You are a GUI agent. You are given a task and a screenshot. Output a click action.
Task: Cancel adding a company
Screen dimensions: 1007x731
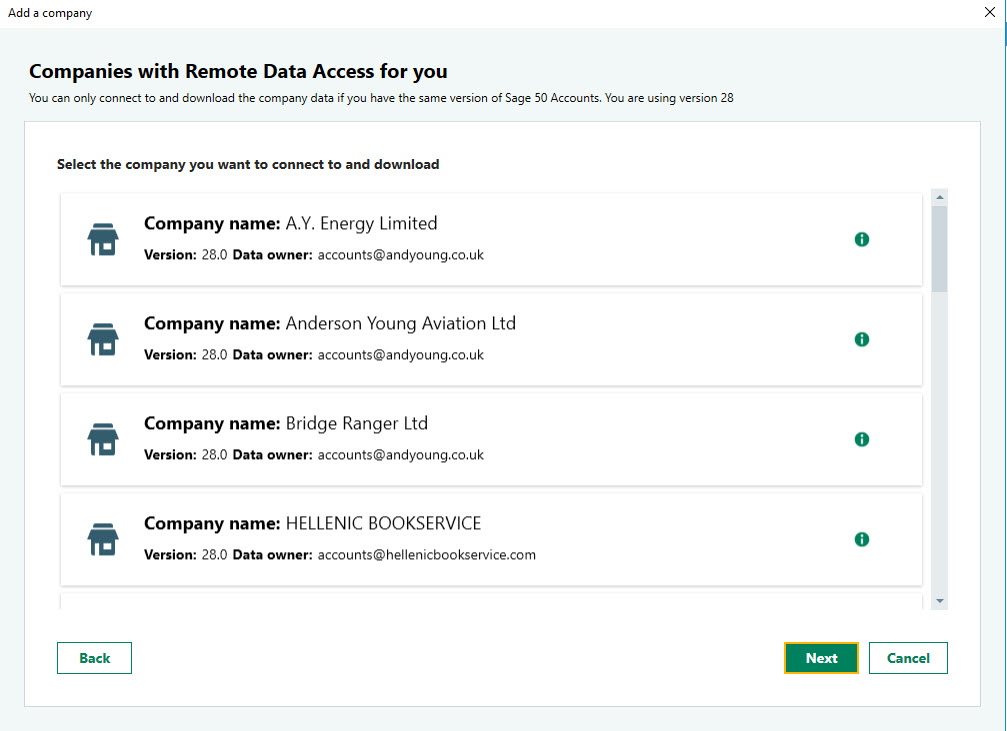pyautogui.click(x=908, y=658)
